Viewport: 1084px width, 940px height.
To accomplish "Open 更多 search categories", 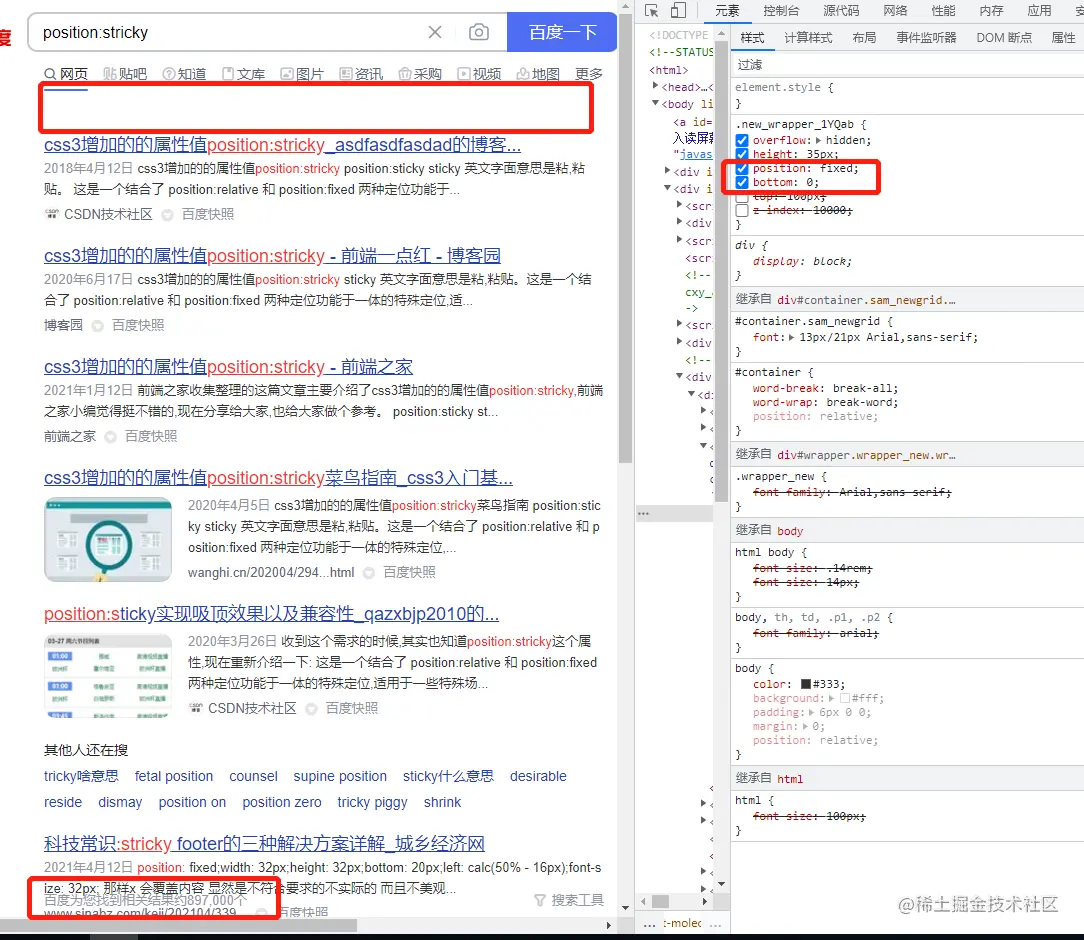I will coord(589,74).
